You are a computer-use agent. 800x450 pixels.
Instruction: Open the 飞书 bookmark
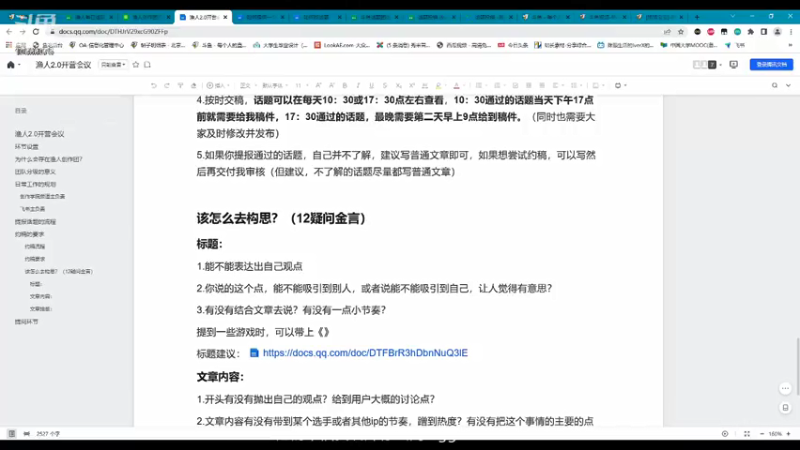point(735,45)
